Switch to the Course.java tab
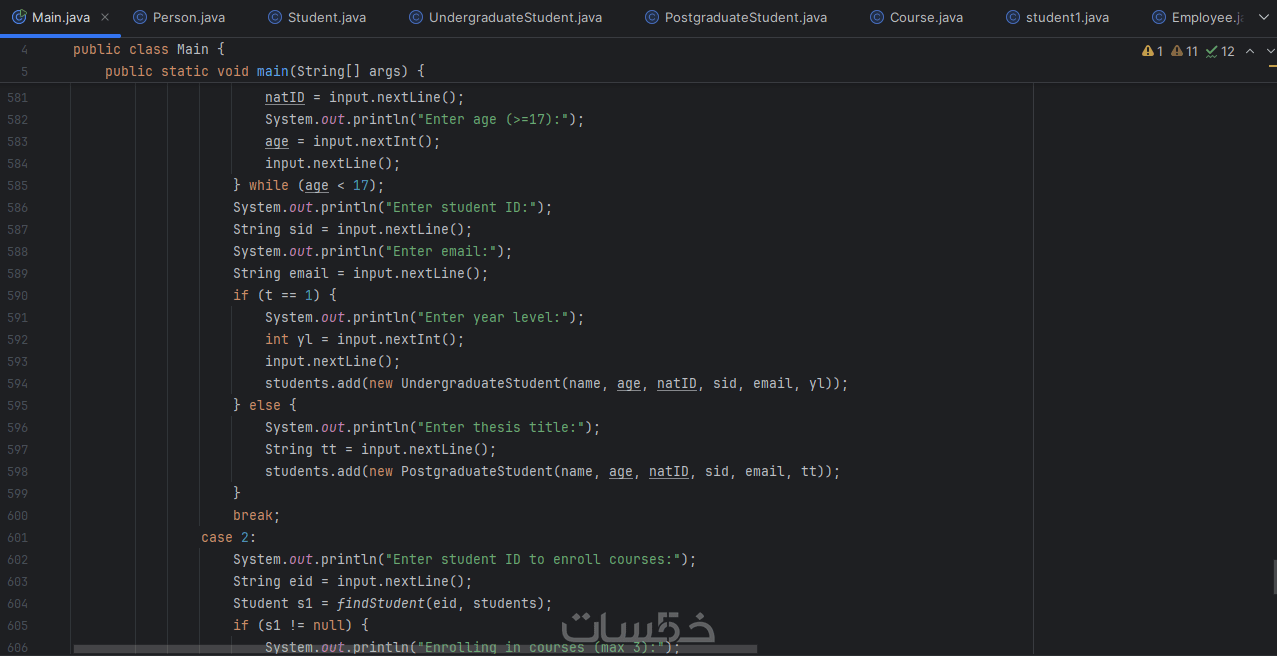 (x=915, y=17)
